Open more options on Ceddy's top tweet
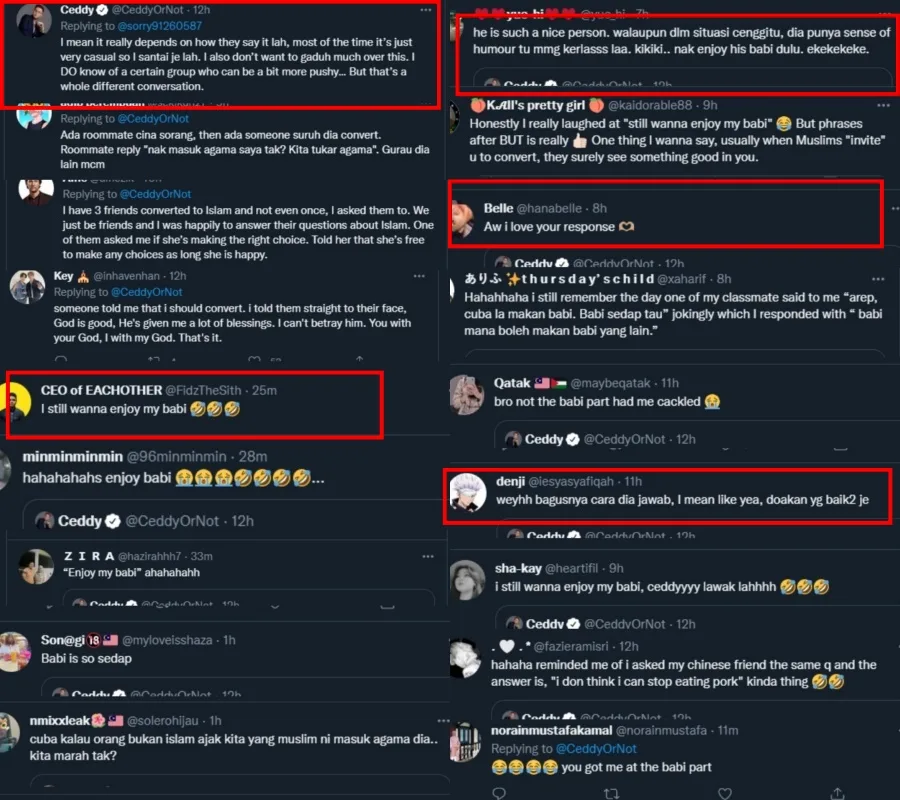The width and height of the screenshot is (900, 800). tap(425, 10)
